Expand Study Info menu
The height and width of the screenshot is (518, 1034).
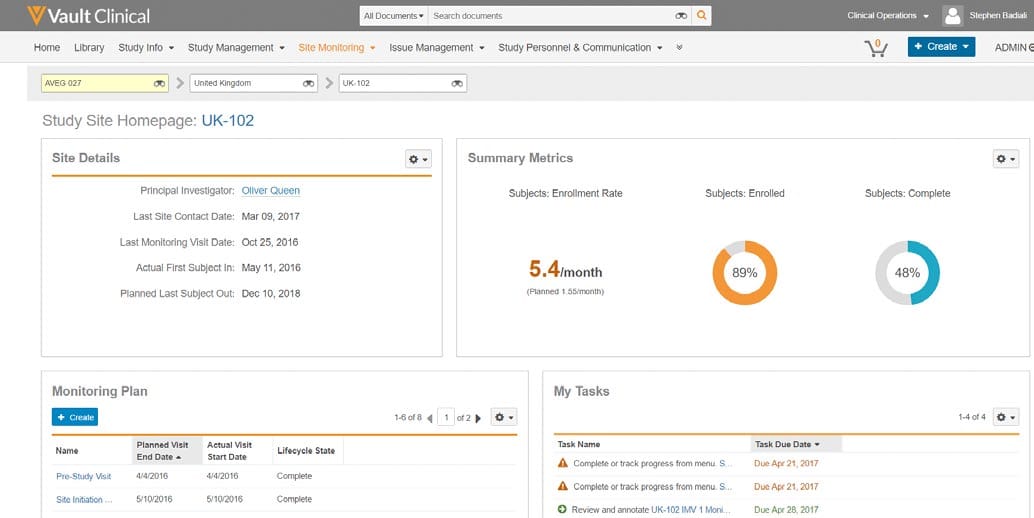click(x=146, y=47)
